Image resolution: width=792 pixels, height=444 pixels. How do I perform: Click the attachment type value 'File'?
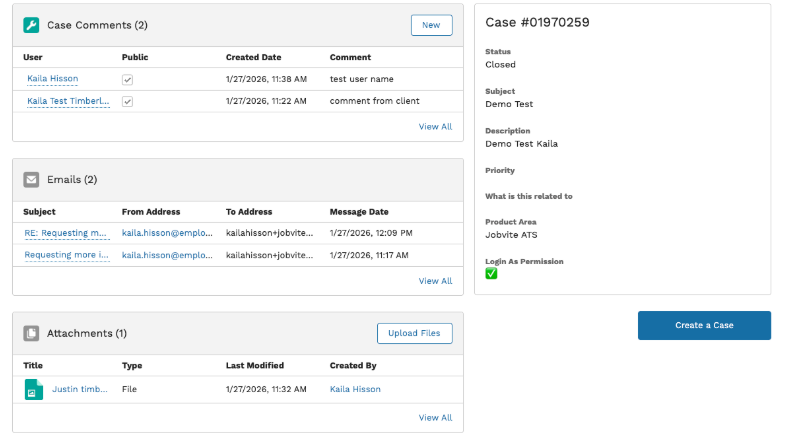pos(129,389)
